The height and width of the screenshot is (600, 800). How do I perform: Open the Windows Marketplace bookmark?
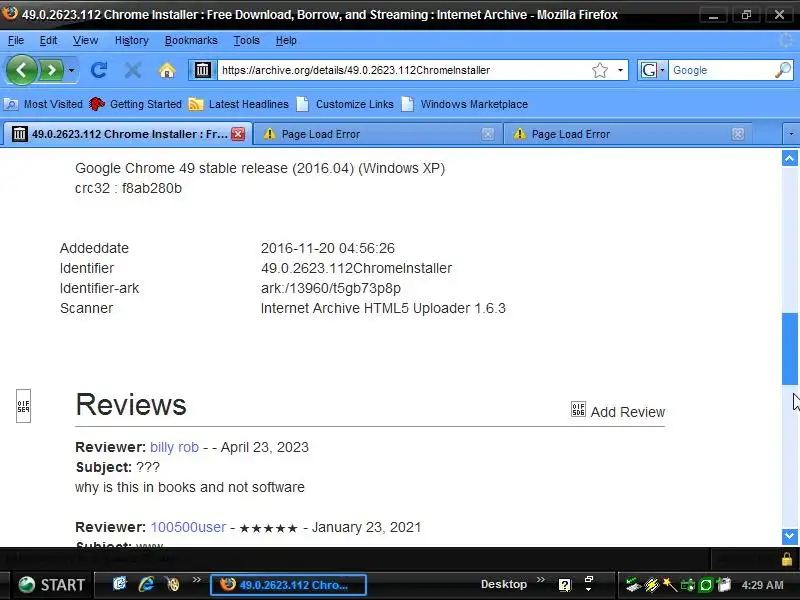[465, 104]
